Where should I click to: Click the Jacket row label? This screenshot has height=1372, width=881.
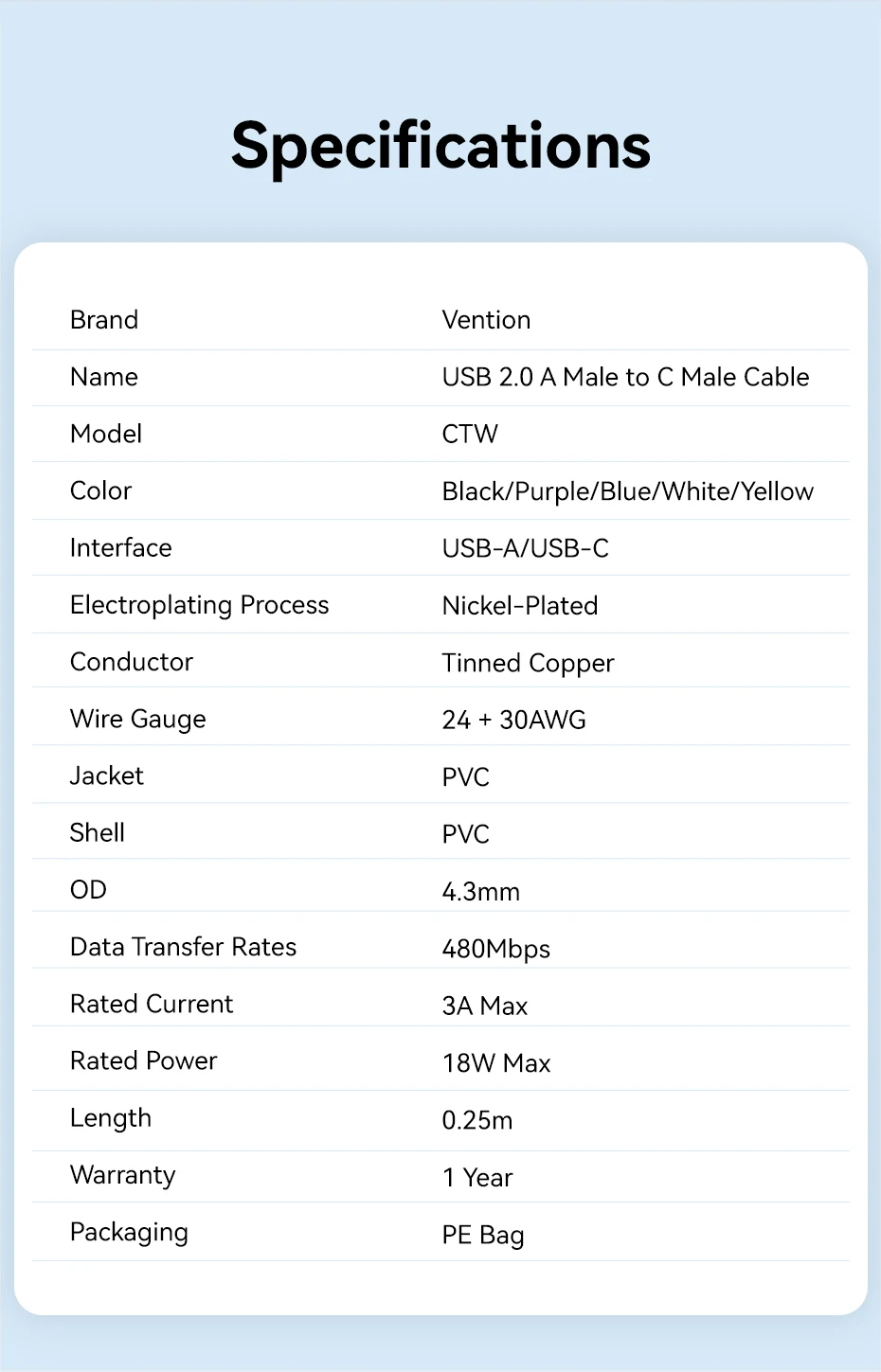106,776
